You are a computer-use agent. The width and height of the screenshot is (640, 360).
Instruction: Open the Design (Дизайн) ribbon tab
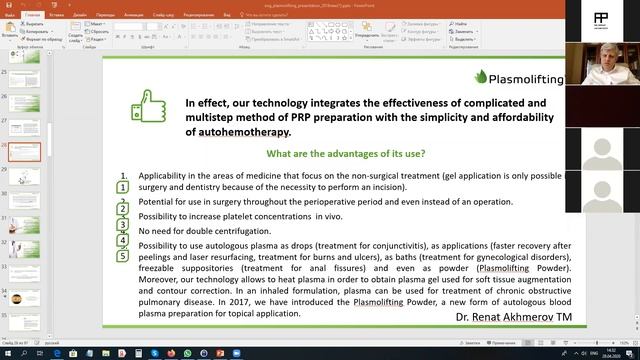(80, 15)
